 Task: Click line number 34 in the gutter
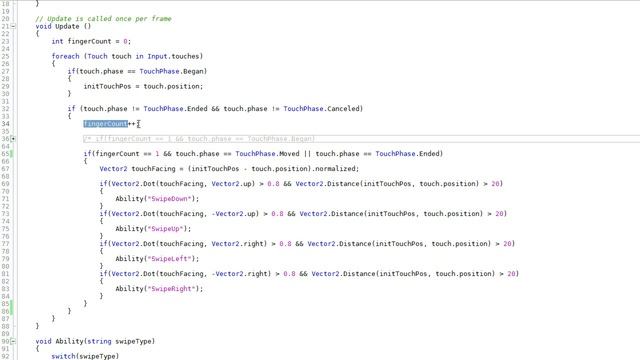click(5, 124)
